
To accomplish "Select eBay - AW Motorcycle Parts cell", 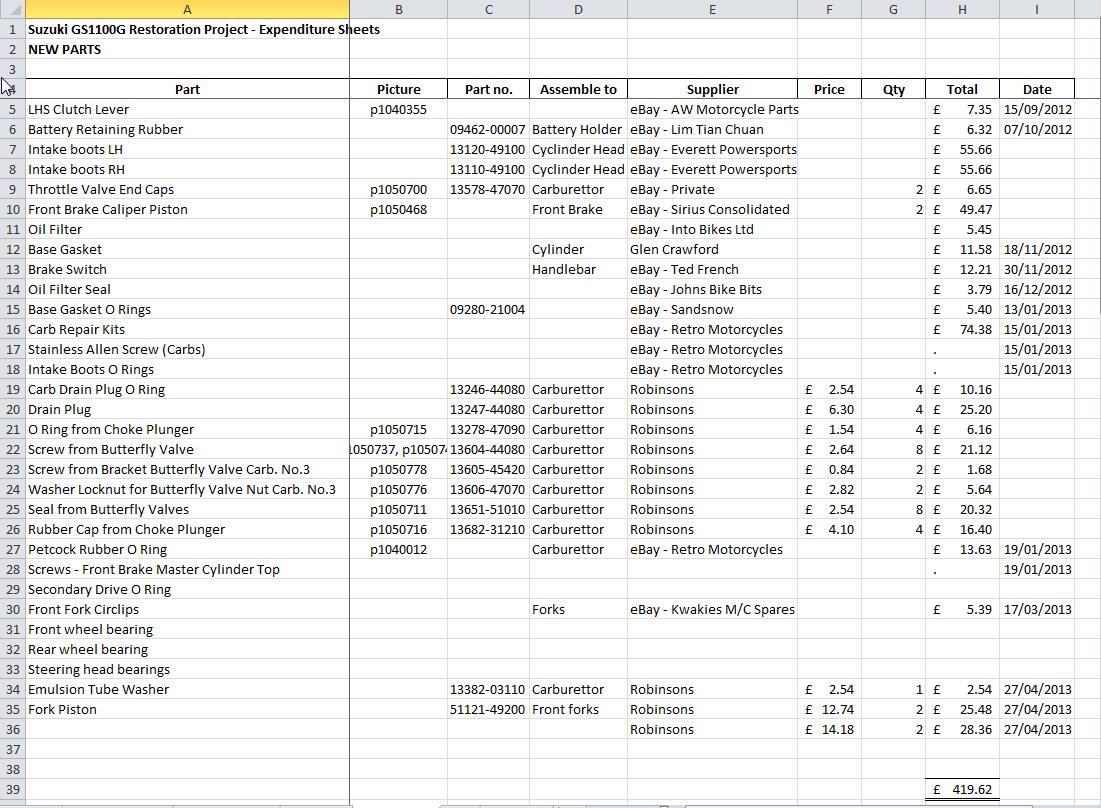I will point(712,110).
